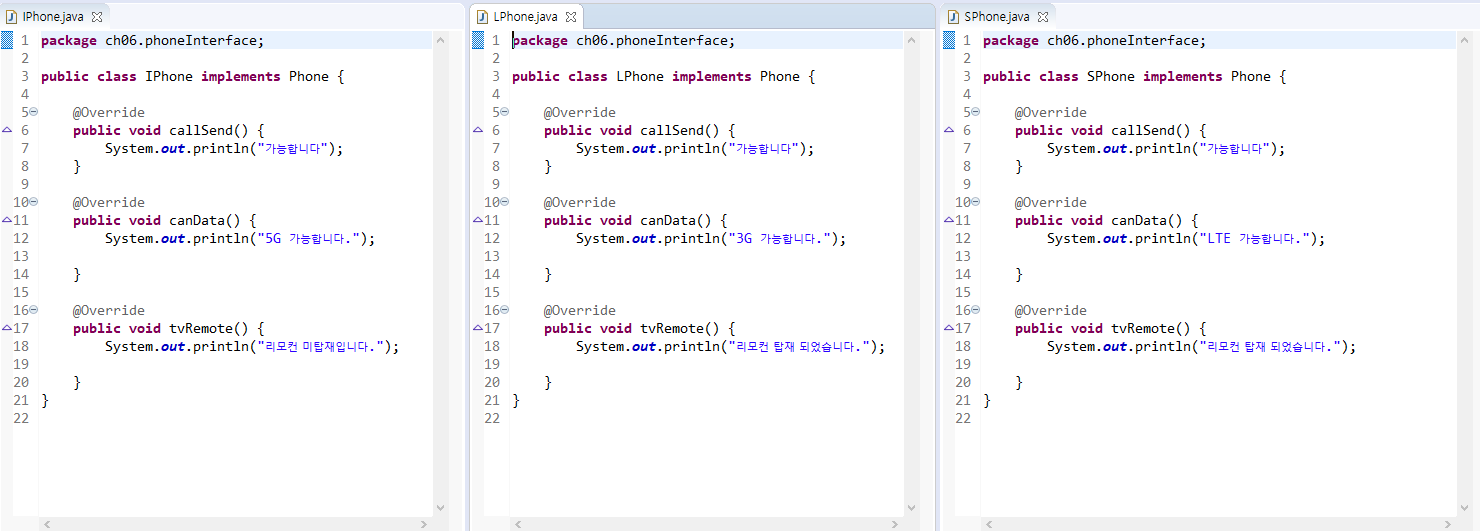The height and width of the screenshot is (531, 1480).
Task: Toggle tvRemote folding in SPhone.java
Action: tap(975, 310)
